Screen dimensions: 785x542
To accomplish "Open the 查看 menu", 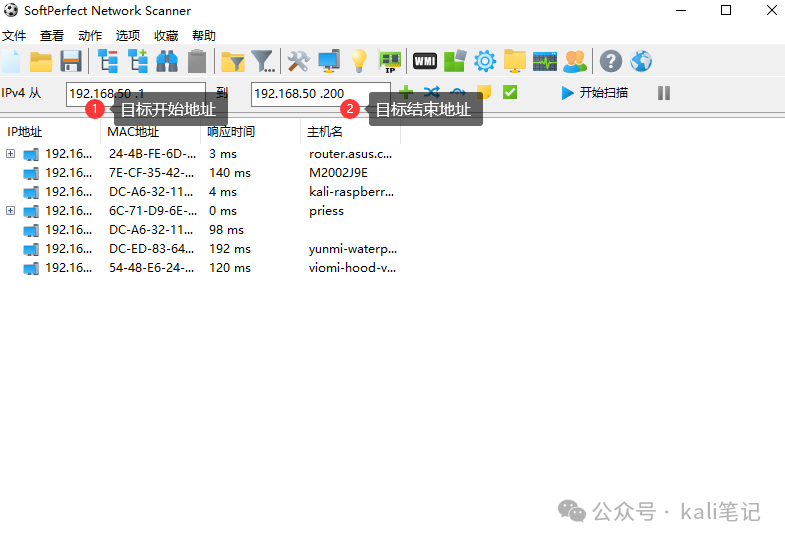I will [x=52, y=36].
